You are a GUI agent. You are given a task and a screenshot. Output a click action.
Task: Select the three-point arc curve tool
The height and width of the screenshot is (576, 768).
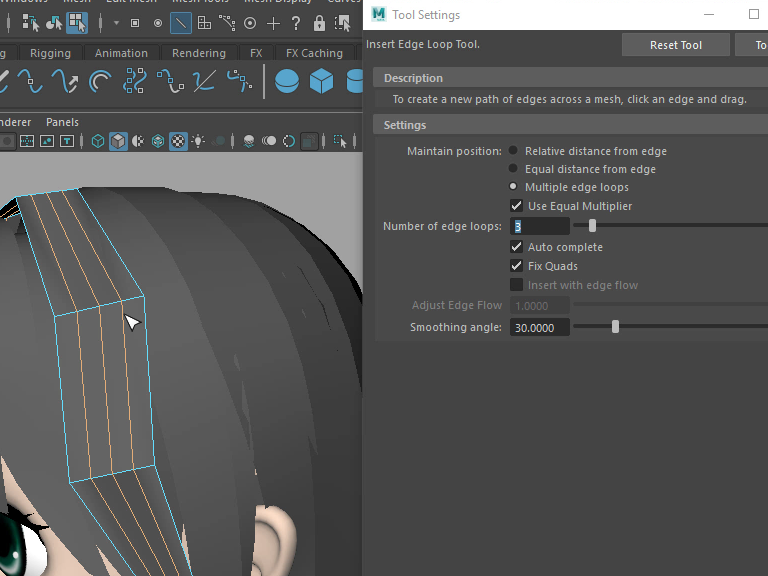click(x=99, y=81)
